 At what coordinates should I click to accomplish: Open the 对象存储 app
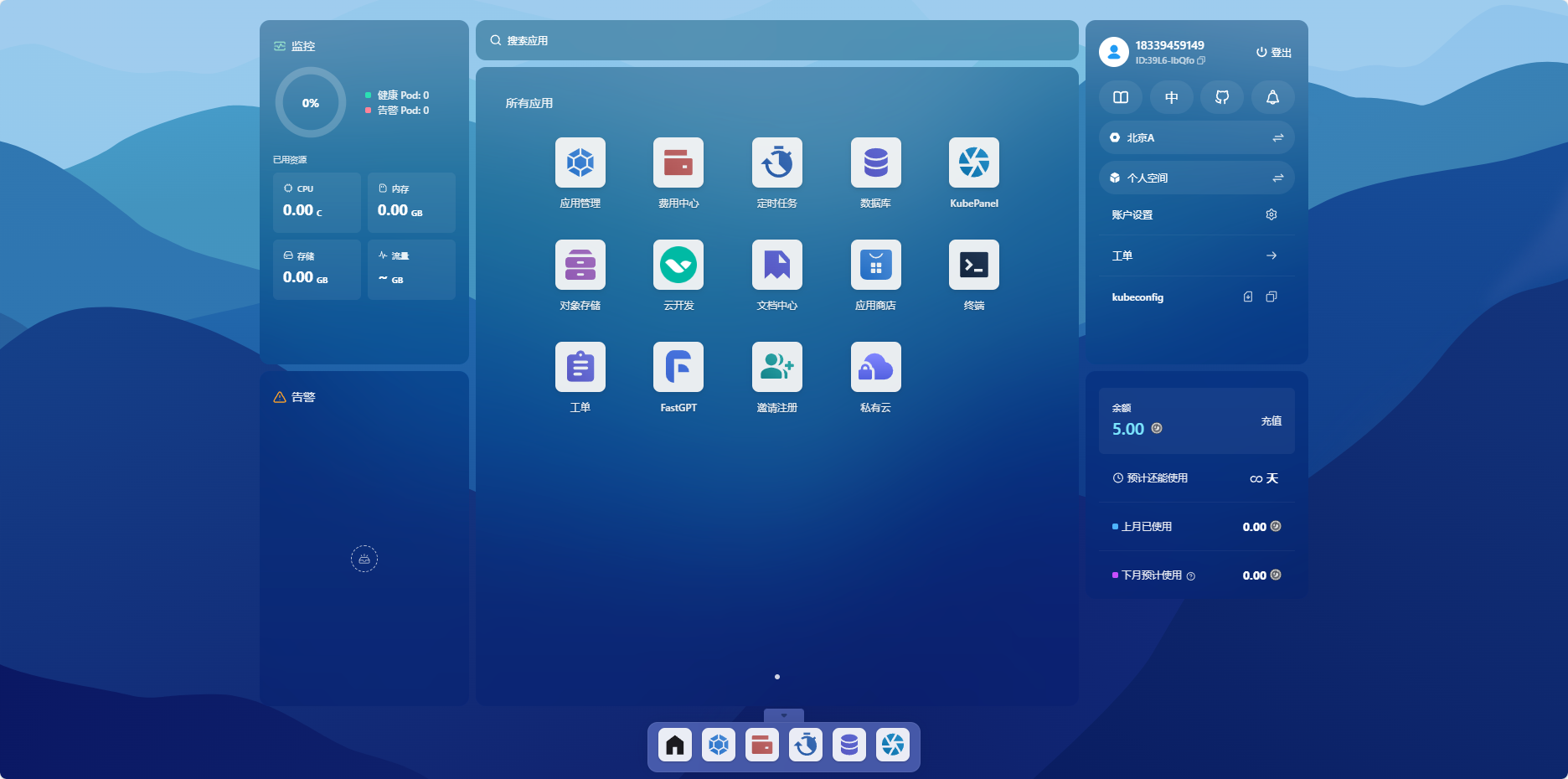coord(580,265)
